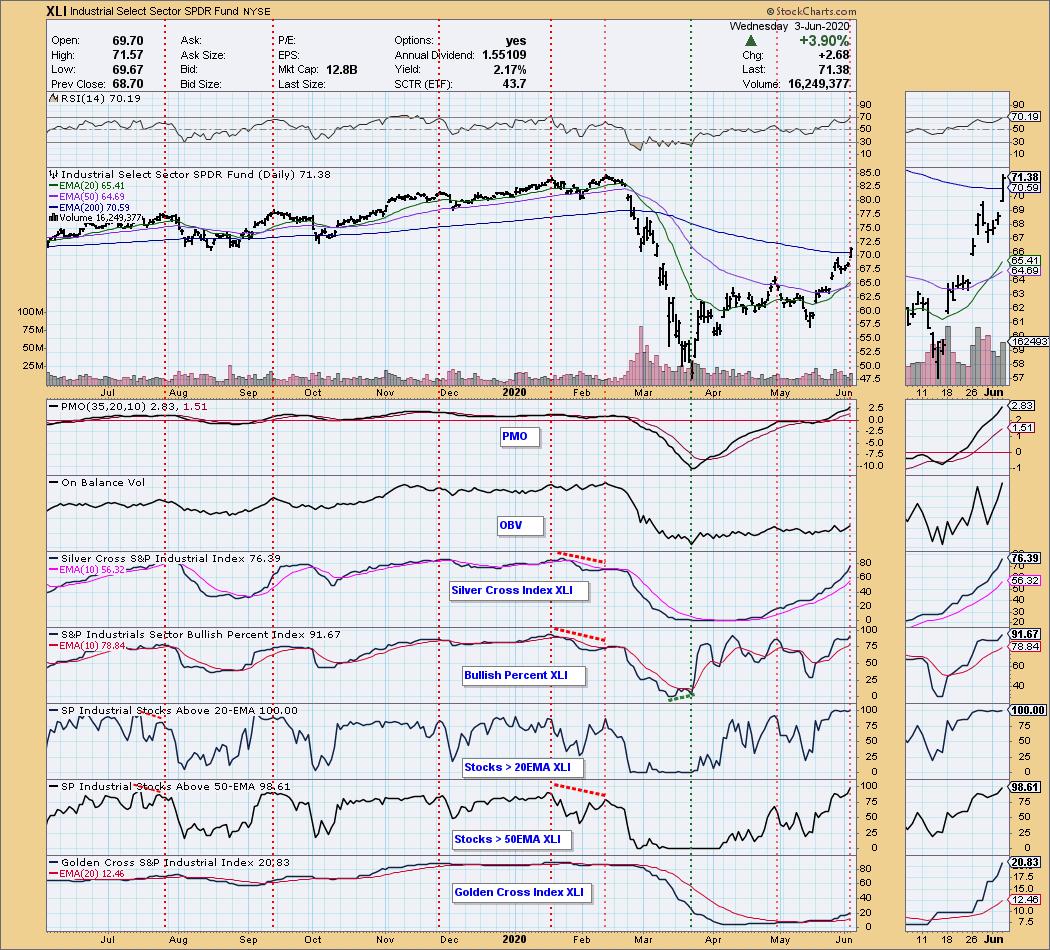Click the 'EMA(200) 70.59' legend text
This screenshot has width=1050, height=950.
95,208
